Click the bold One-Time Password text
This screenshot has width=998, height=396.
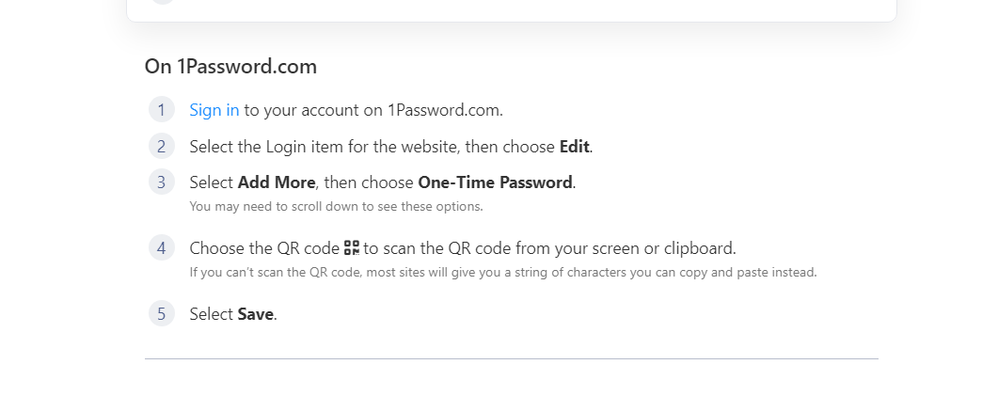coord(495,182)
